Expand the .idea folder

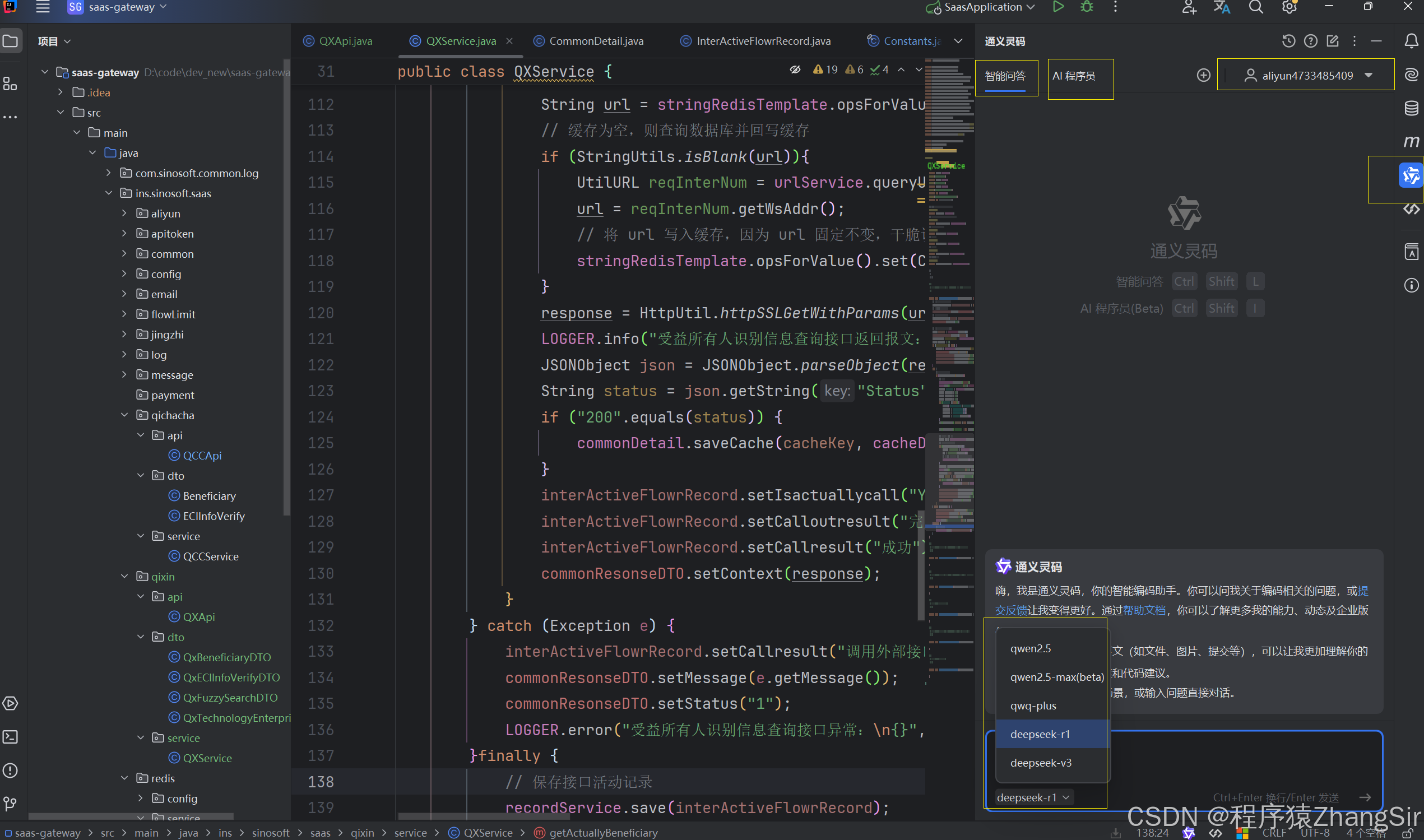pos(61,92)
